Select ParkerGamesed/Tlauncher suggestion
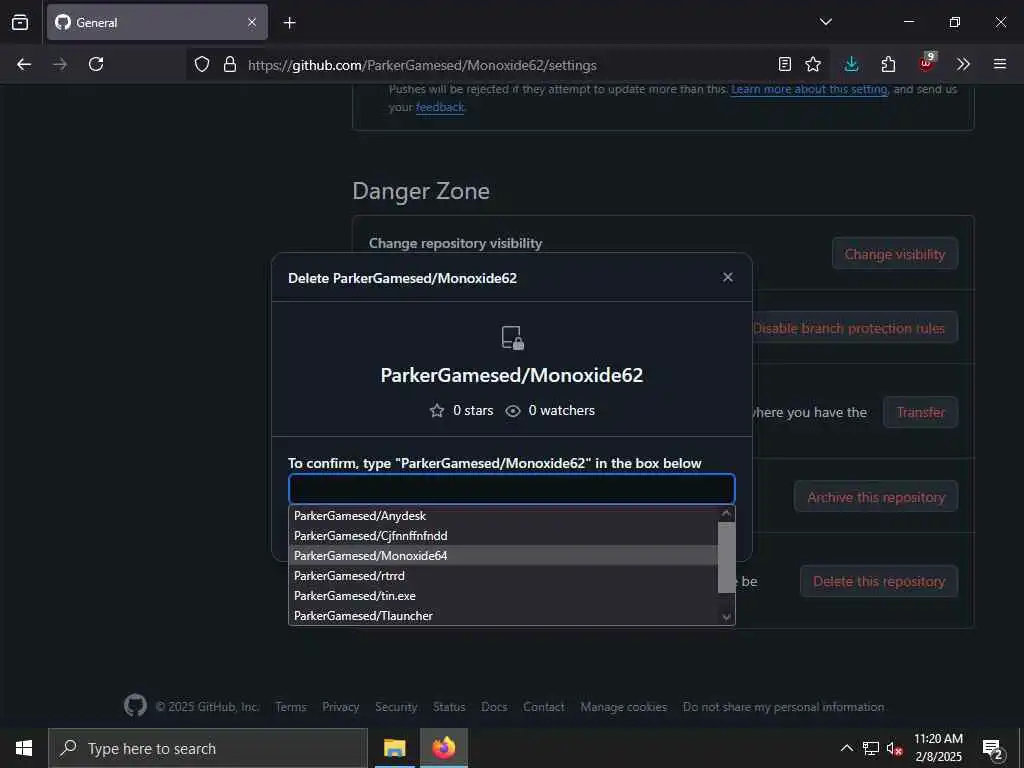 (503, 616)
